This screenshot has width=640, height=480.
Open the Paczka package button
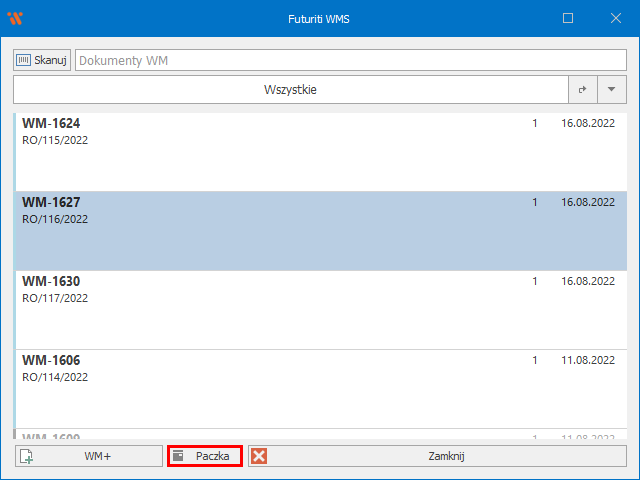[x=204, y=456]
